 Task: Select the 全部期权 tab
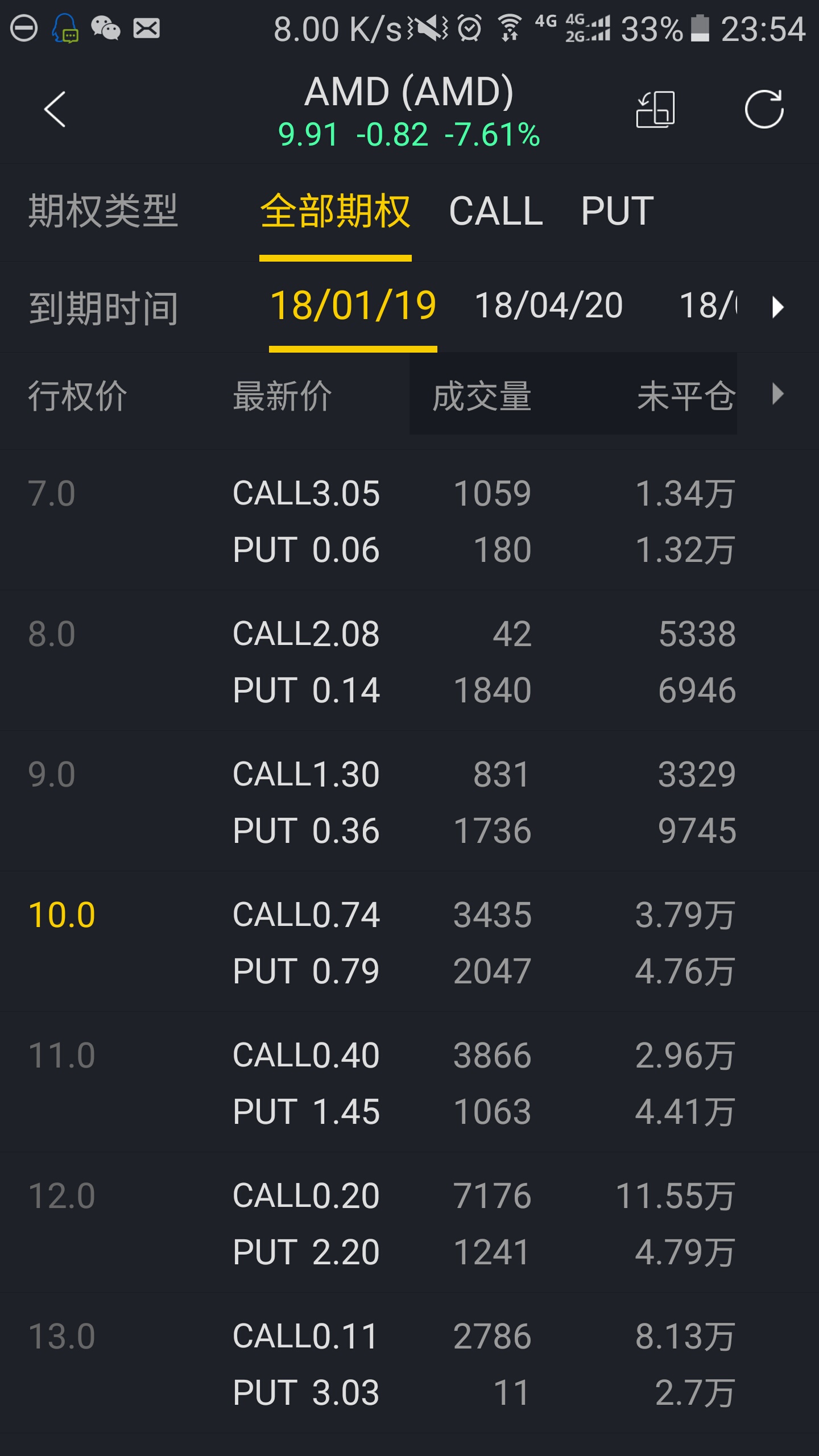pyautogui.click(x=335, y=212)
